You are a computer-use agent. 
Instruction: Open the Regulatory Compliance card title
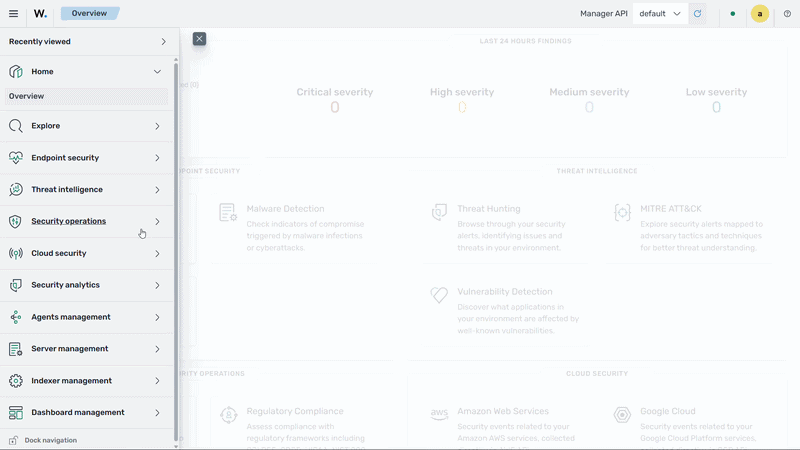pyautogui.click(x=295, y=411)
